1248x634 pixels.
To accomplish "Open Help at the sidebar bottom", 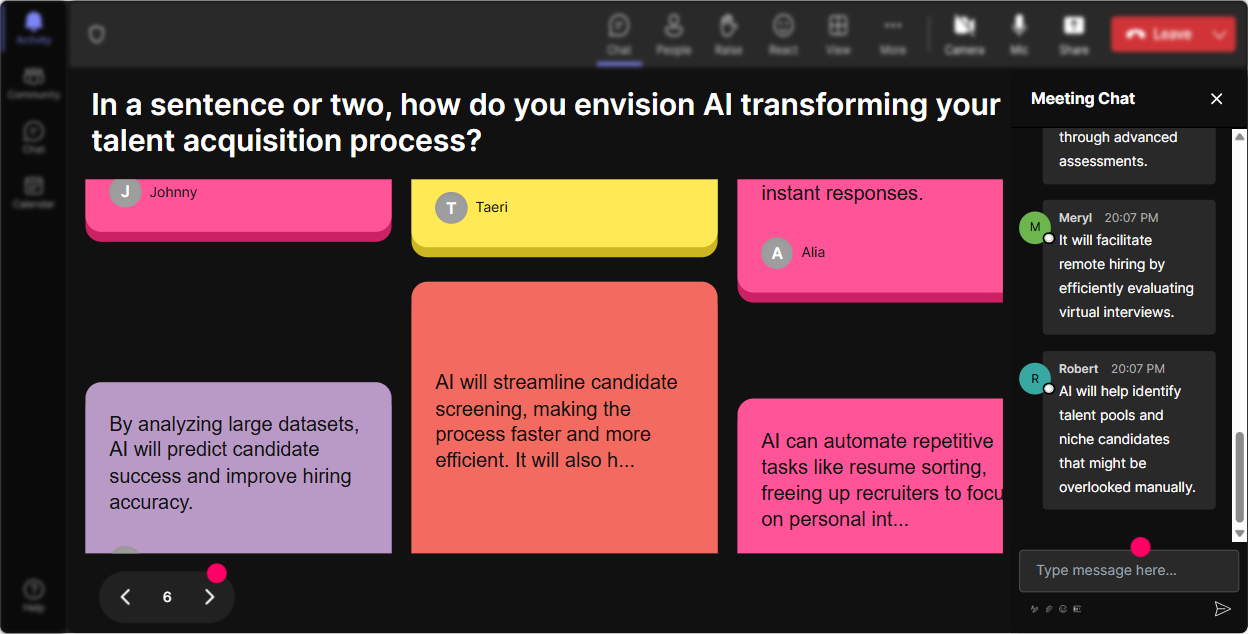I will [34, 595].
